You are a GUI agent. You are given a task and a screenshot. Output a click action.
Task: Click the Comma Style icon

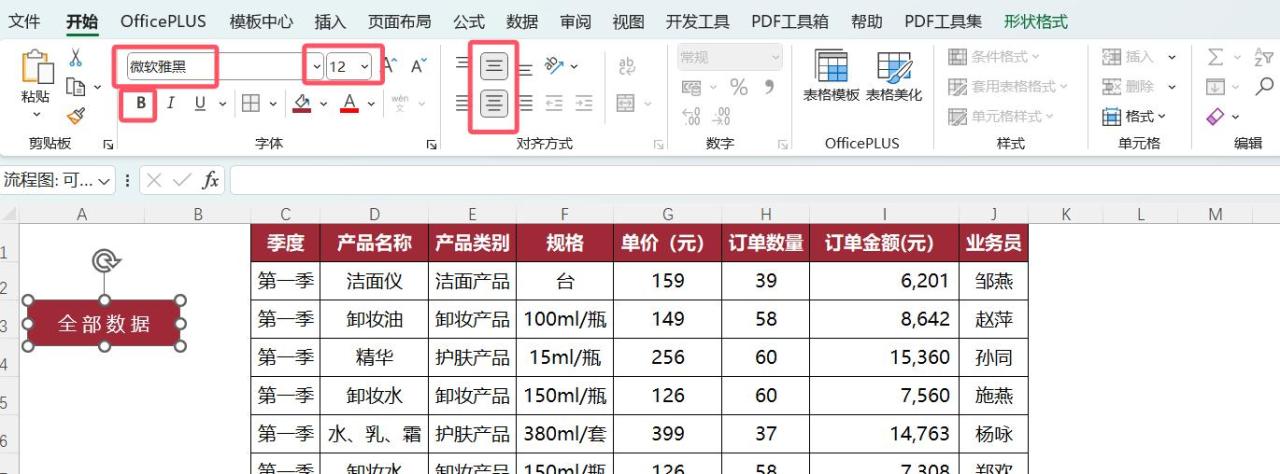click(x=769, y=87)
